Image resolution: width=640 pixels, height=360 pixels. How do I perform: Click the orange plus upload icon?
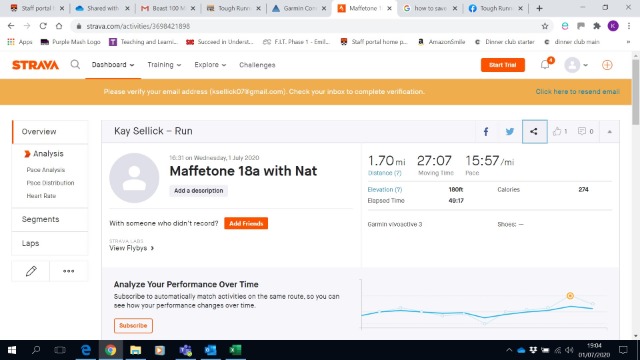607,65
